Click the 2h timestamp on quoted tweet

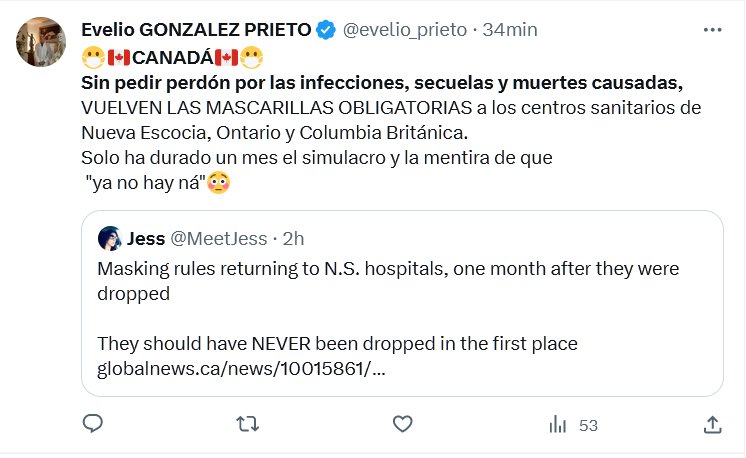pos(293,239)
